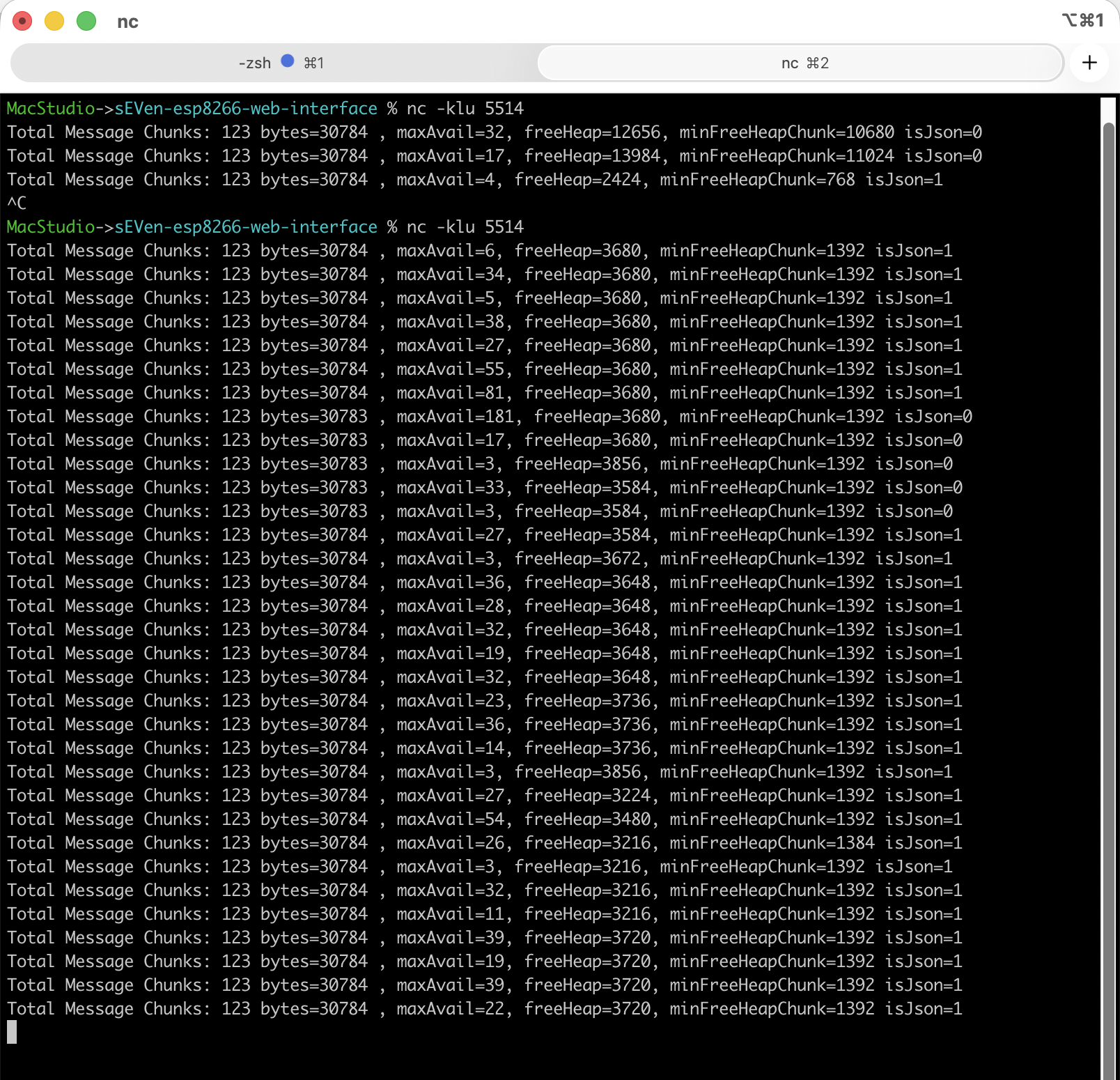Click the vertical scrollbar of the terminal
The image size is (1120, 1080).
(1108, 557)
